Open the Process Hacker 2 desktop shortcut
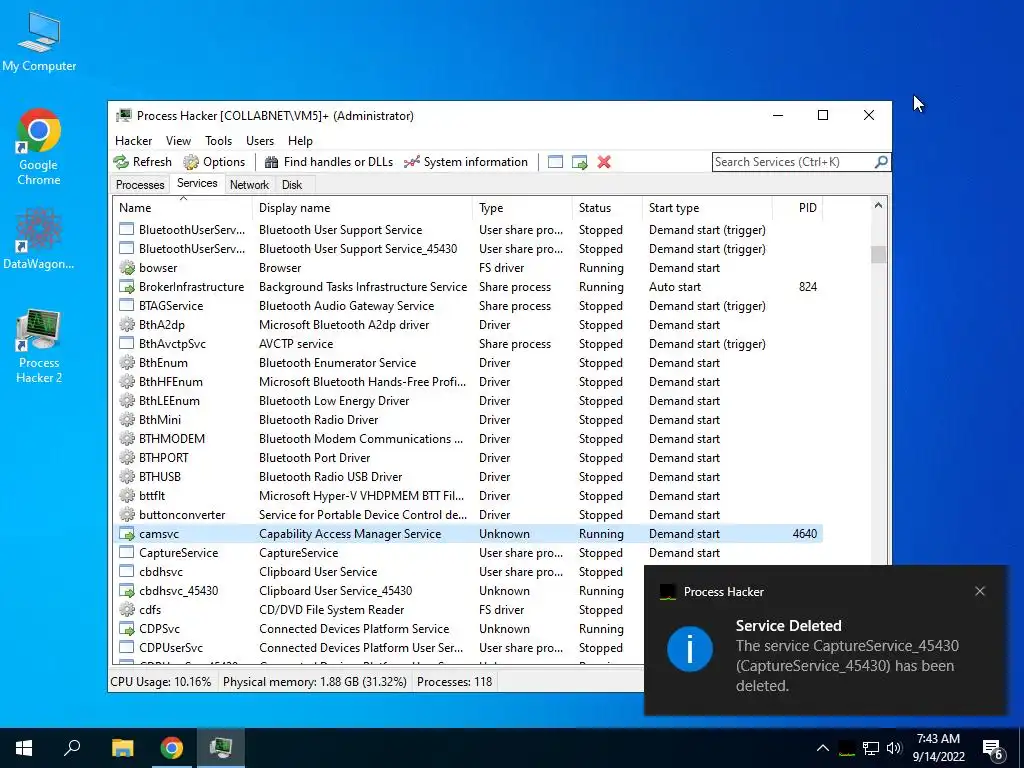The image size is (1024, 768). (x=39, y=346)
